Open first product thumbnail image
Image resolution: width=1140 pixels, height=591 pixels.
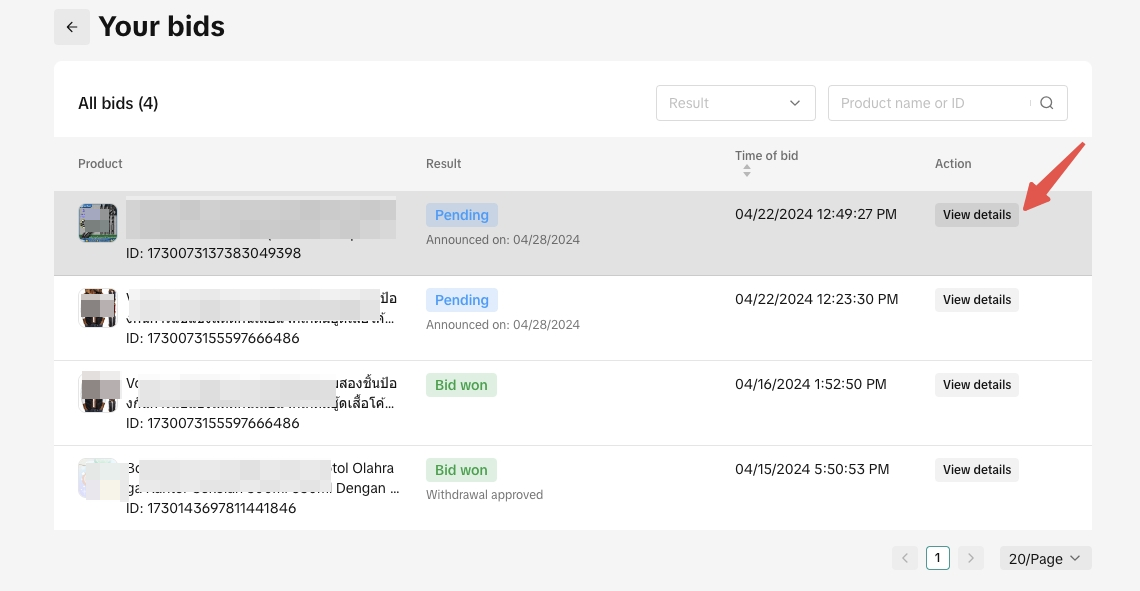pos(98,223)
